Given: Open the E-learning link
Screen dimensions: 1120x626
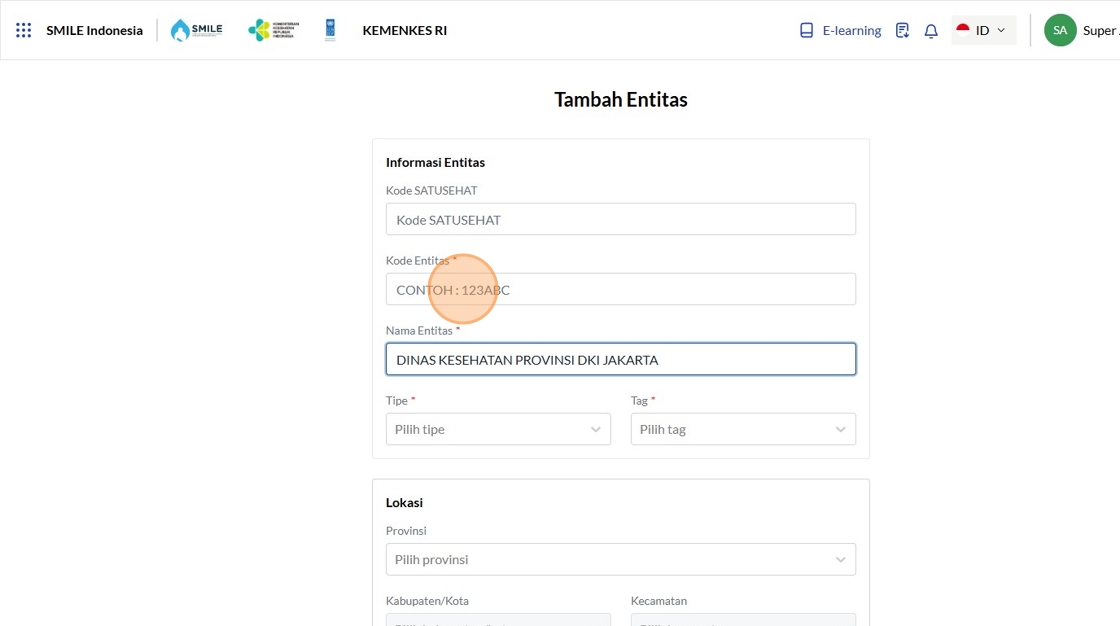Looking at the screenshot, I should click(x=851, y=30).
